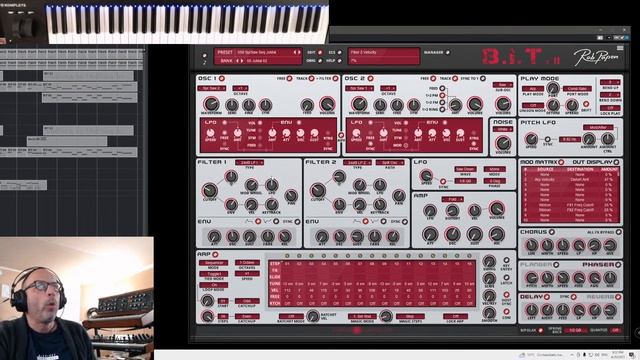Open the preset MANAGER
The width and height of the screenshot is (640, 360).
(448, 52)
